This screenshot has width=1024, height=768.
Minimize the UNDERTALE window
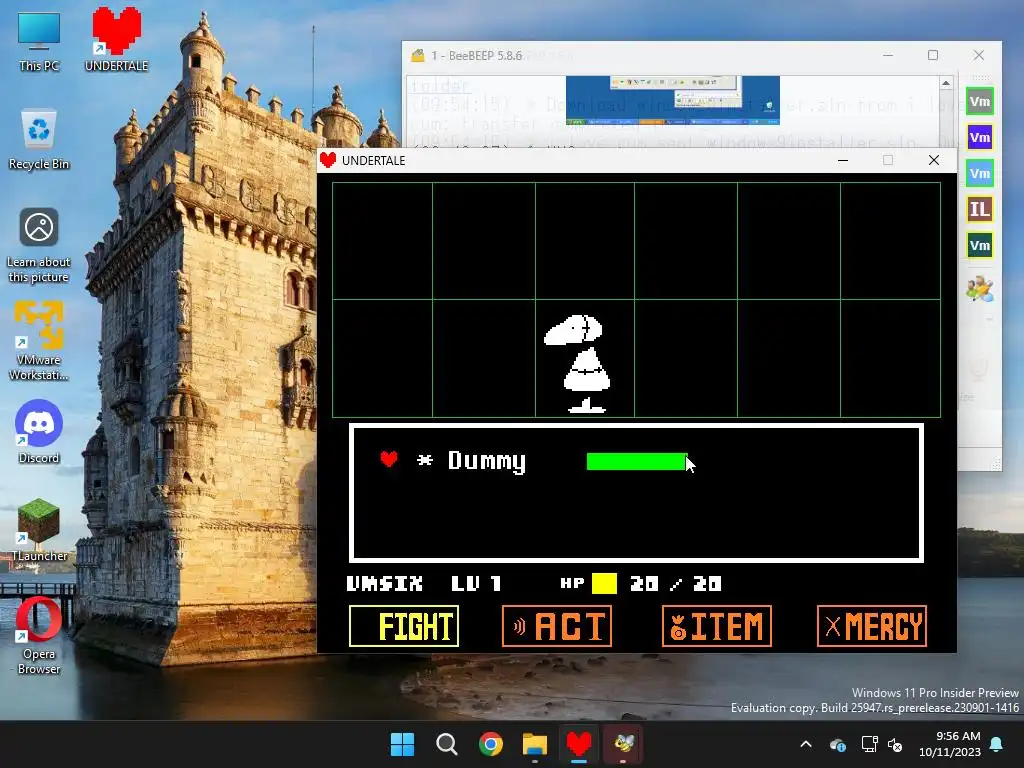tap(843, 160)
